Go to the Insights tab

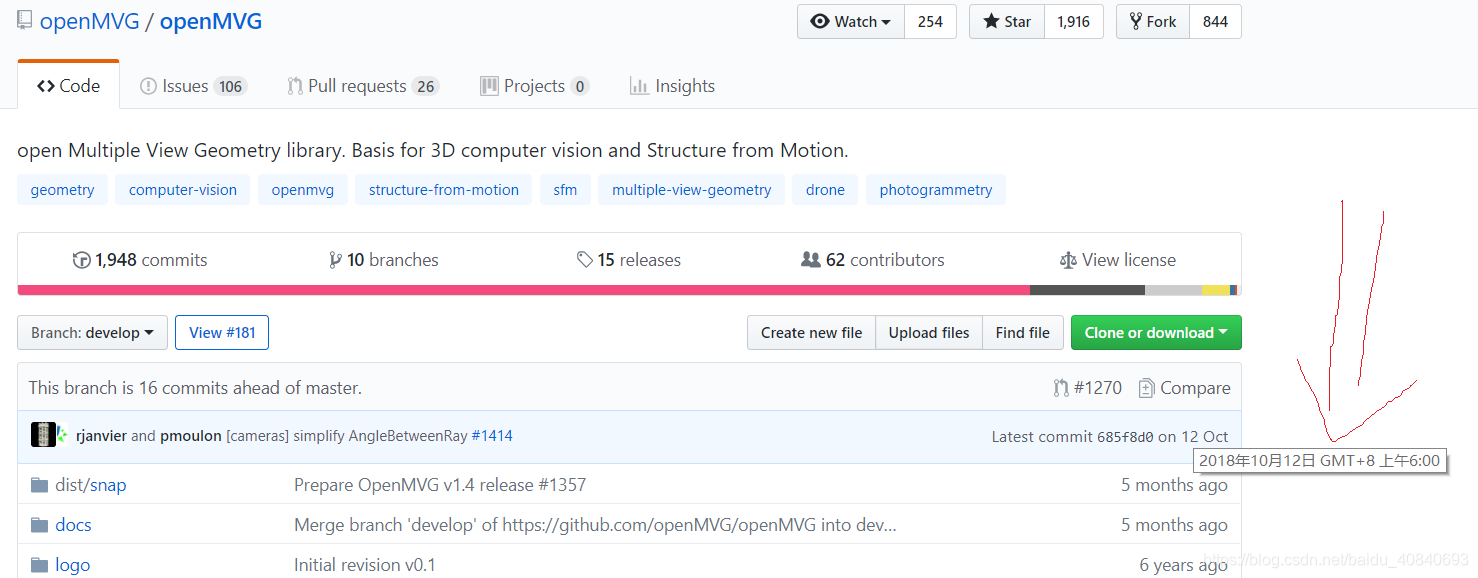click(x=672, y=86)
